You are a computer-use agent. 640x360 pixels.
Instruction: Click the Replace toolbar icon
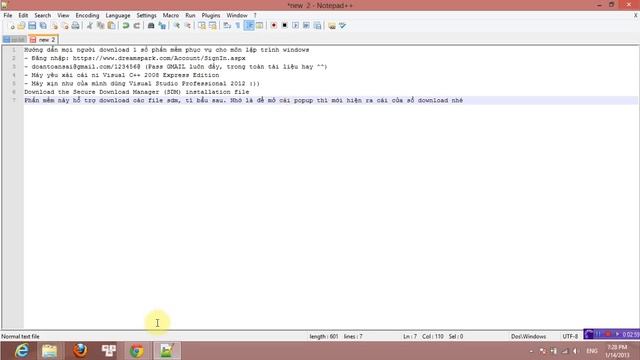pyautogui.click(x=162, y=26)
